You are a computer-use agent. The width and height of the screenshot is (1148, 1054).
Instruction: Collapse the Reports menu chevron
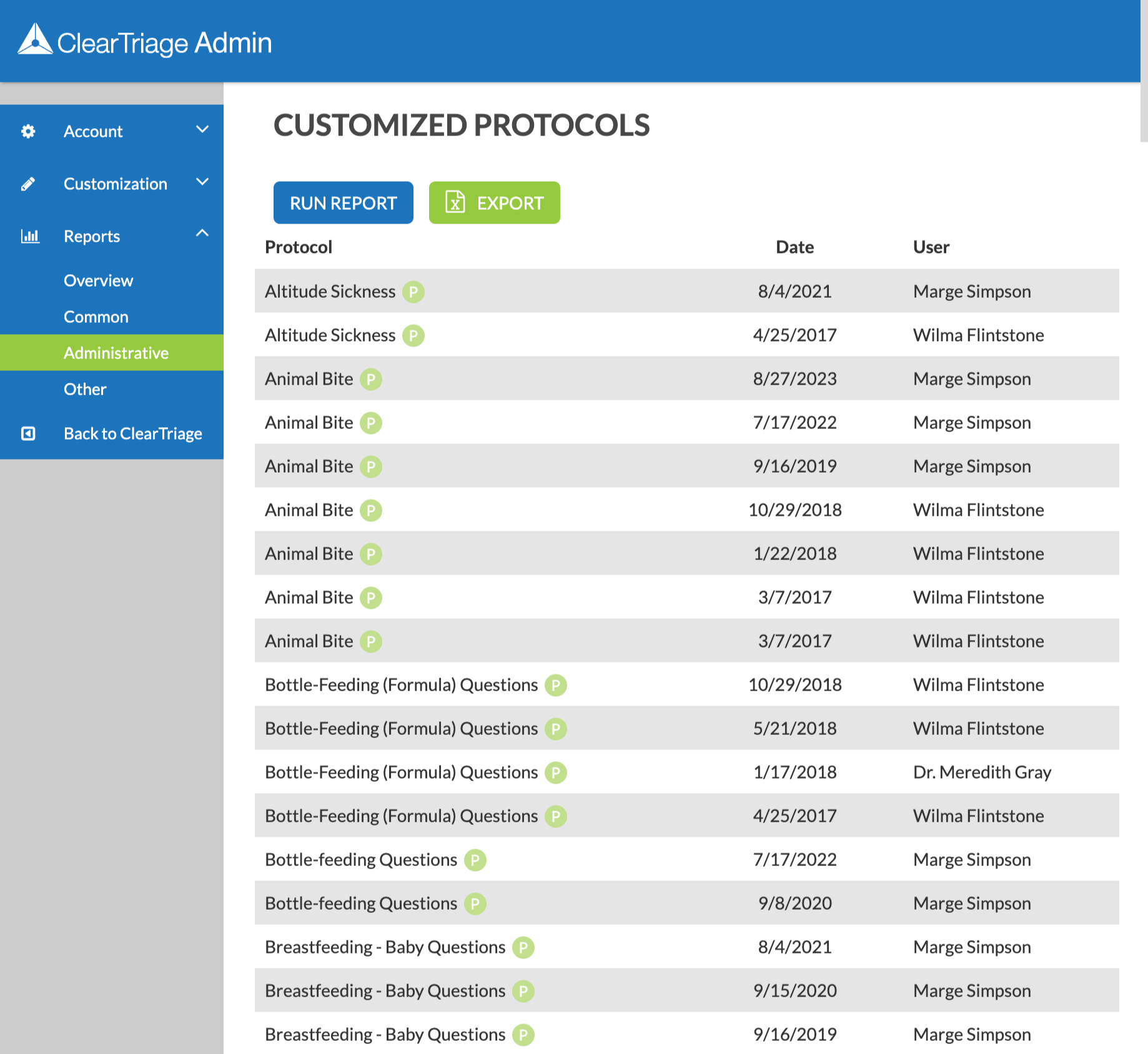(x=202, y=233)
